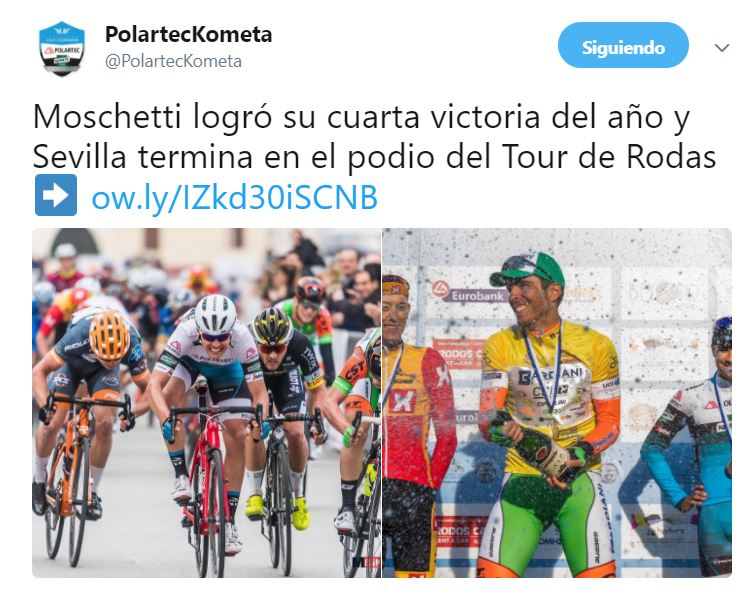Click the green cap of the yellow jersey rider

pos(527,269)
